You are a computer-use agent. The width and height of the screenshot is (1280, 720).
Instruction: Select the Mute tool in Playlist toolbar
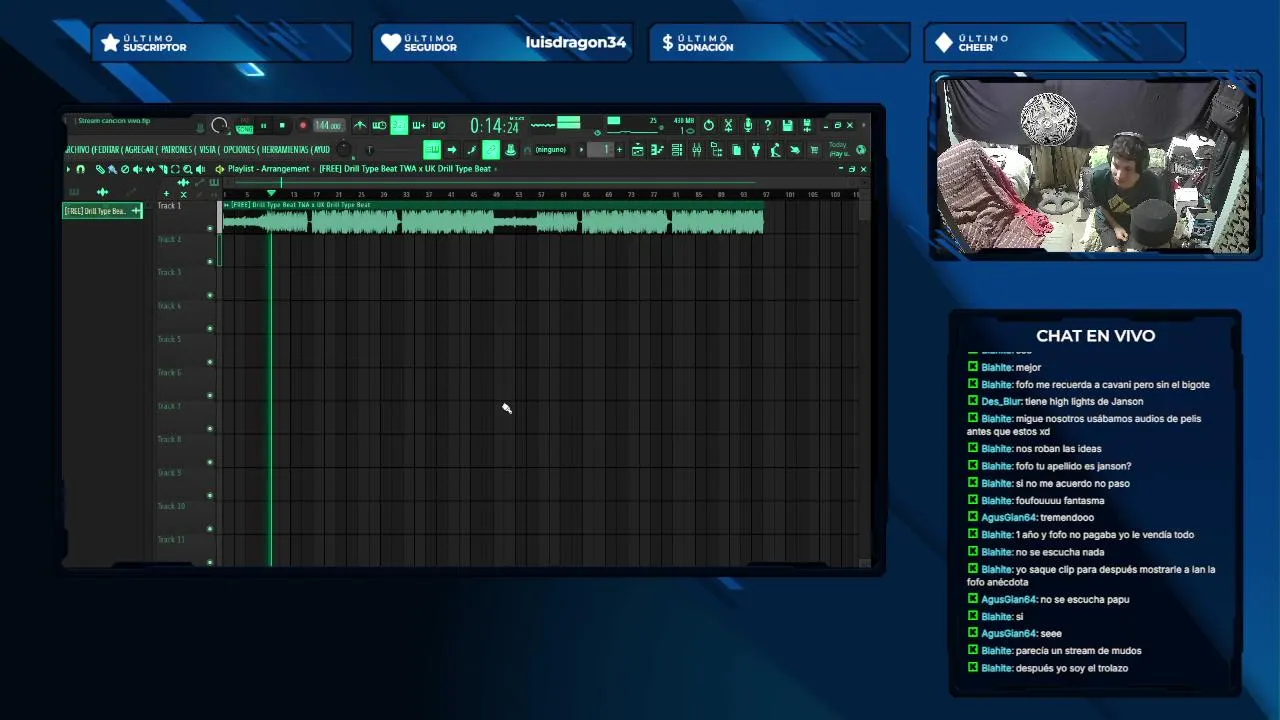[x=137, y=169]
